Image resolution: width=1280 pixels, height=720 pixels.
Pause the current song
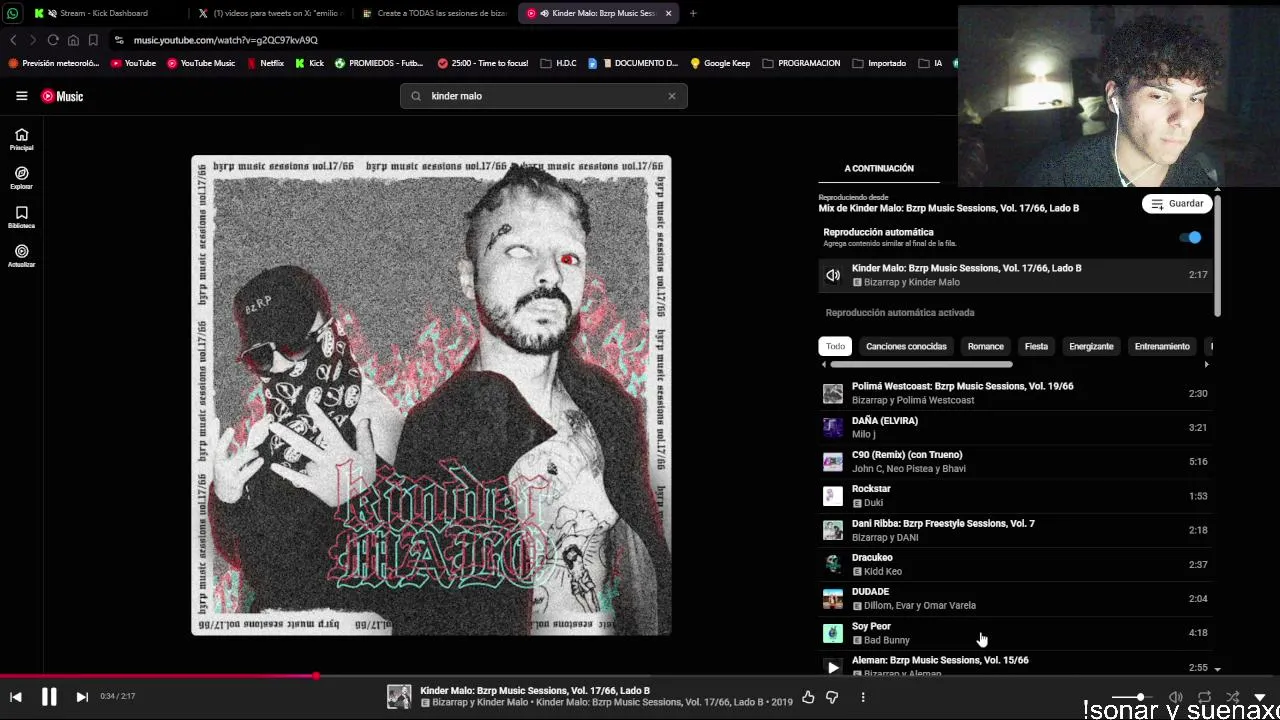(x=48, y=697)
